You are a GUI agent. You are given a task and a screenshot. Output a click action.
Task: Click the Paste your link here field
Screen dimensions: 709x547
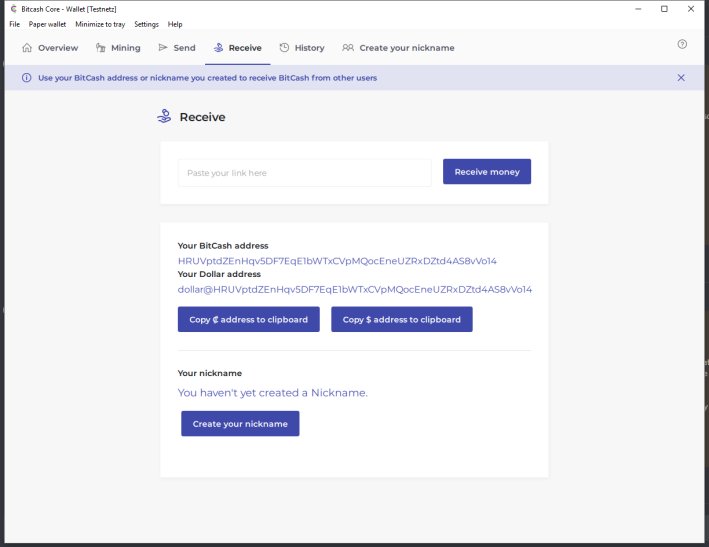(305, 173)
